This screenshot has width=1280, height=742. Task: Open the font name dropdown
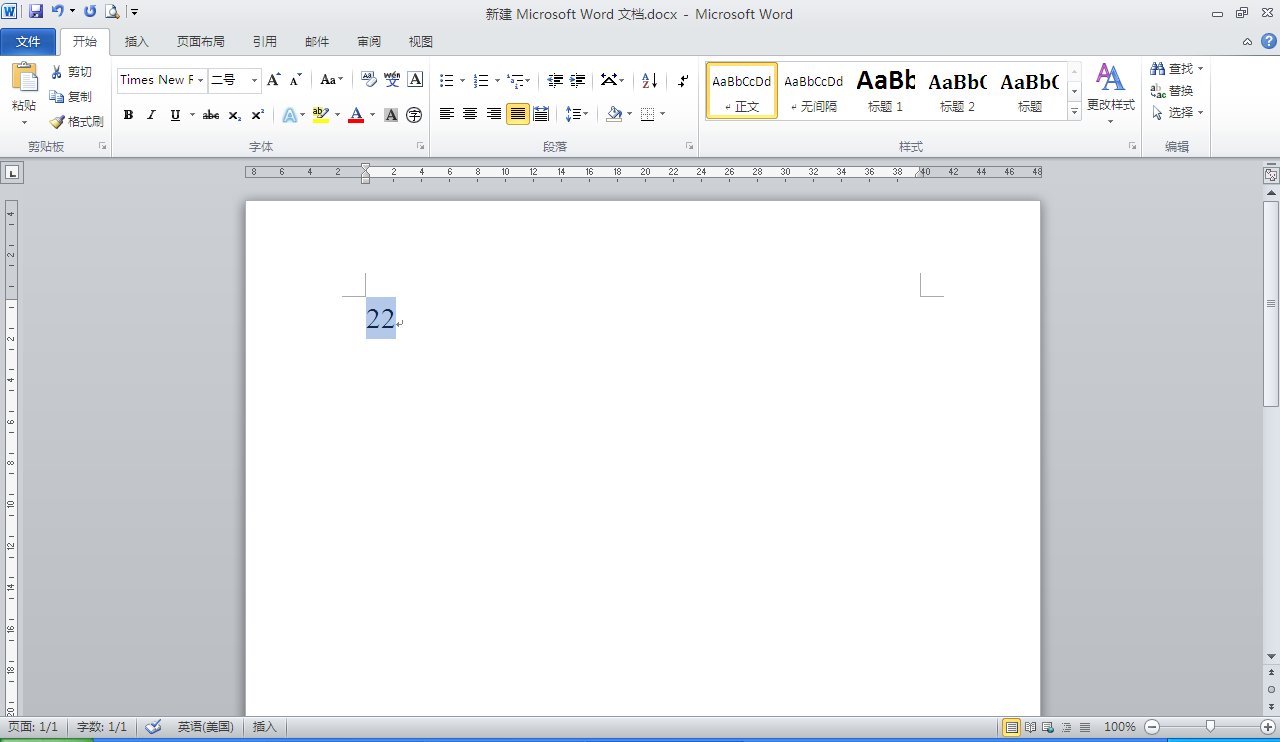(201, 80)
